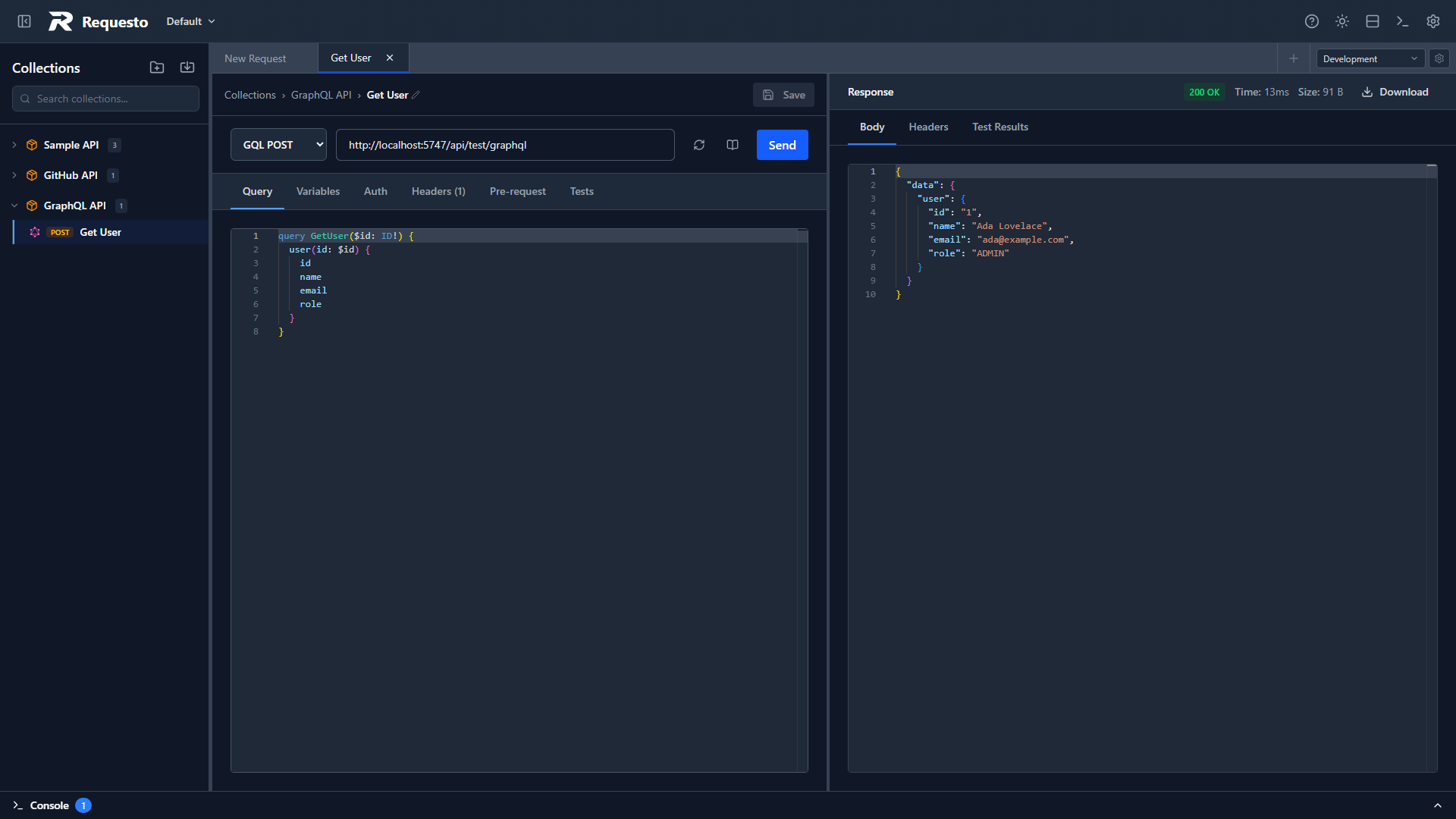This screenshot has height=819, width=1456.
Task: Add new request tab plus icon
Action: point(1294,58)
